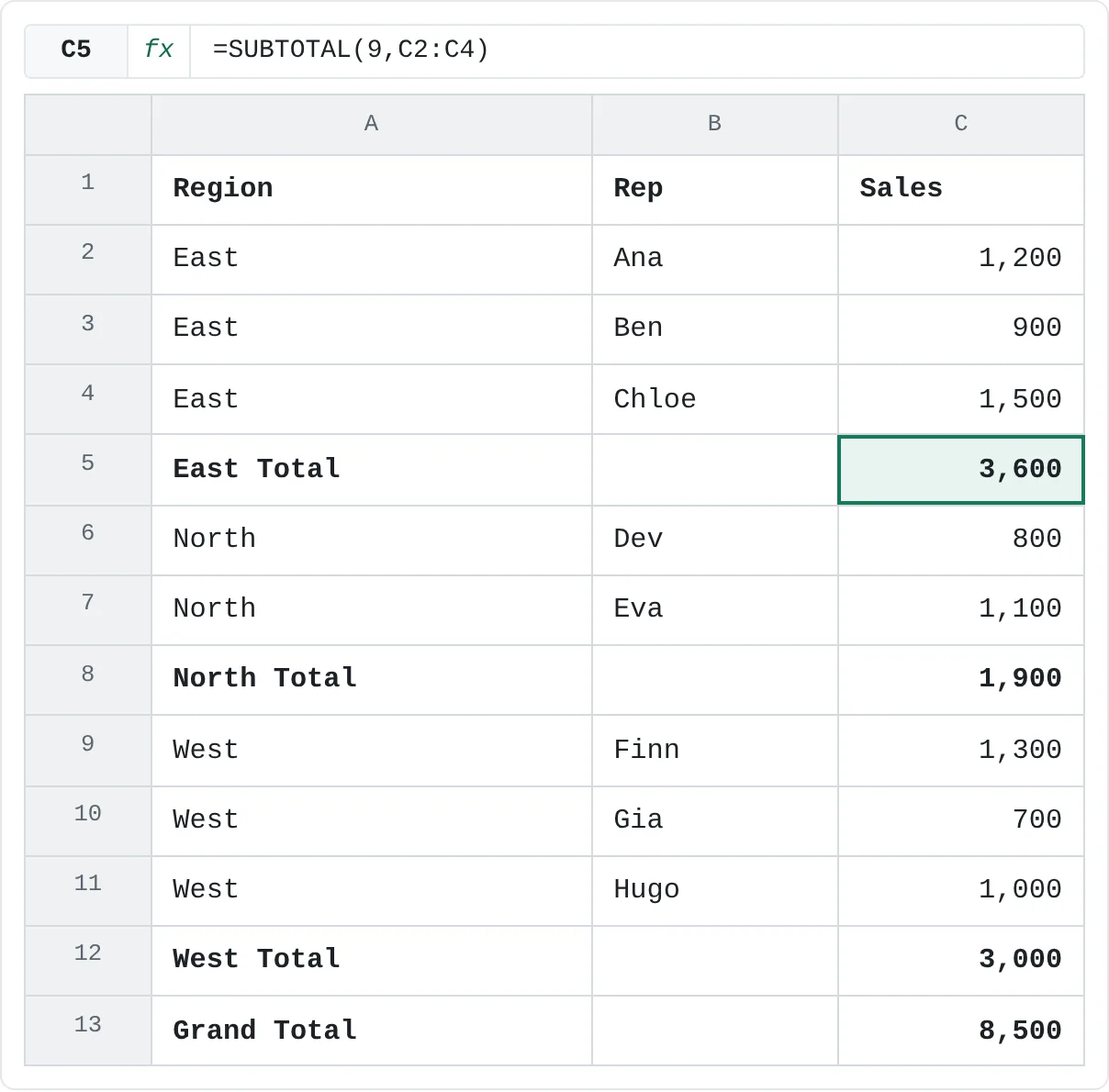Image resolution: width=1109 pixels, height=1092 pixels.
Task: Click 'West' in Gia's row
Action: point(372,821)
